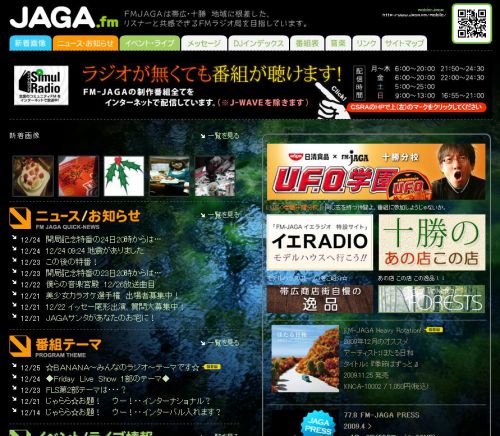The height and width of the screenshot is (436, 500).
Task: Open the DJインデックス tab
Action: pos(258,43)
